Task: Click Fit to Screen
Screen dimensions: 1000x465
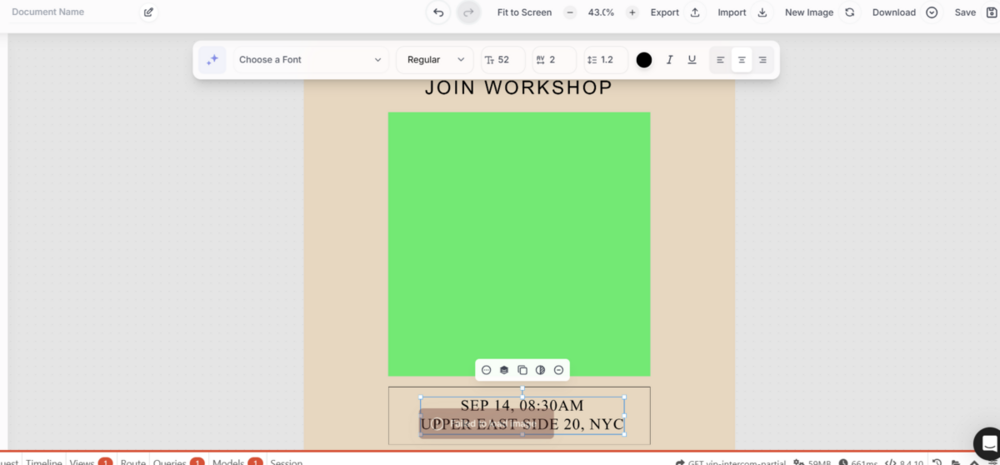Action: coord(524,12)
